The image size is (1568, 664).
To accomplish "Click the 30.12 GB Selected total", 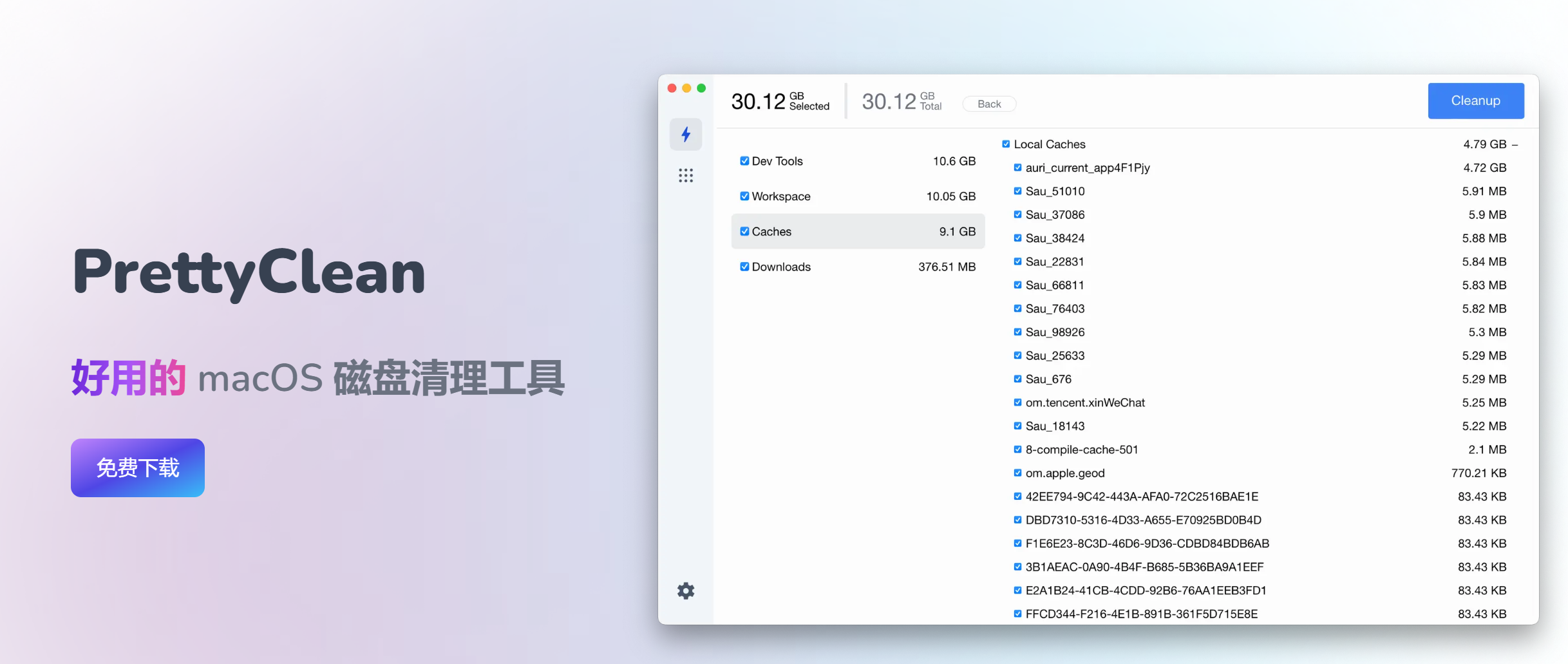I will [780, 101].
